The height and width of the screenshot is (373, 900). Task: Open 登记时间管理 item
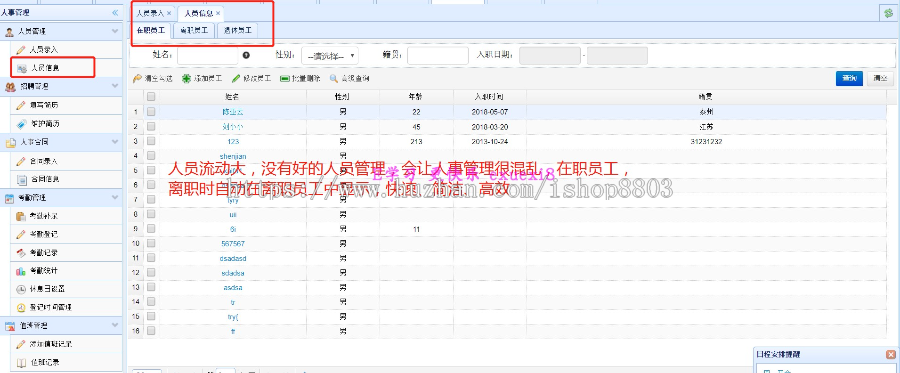tap(51, 307)
